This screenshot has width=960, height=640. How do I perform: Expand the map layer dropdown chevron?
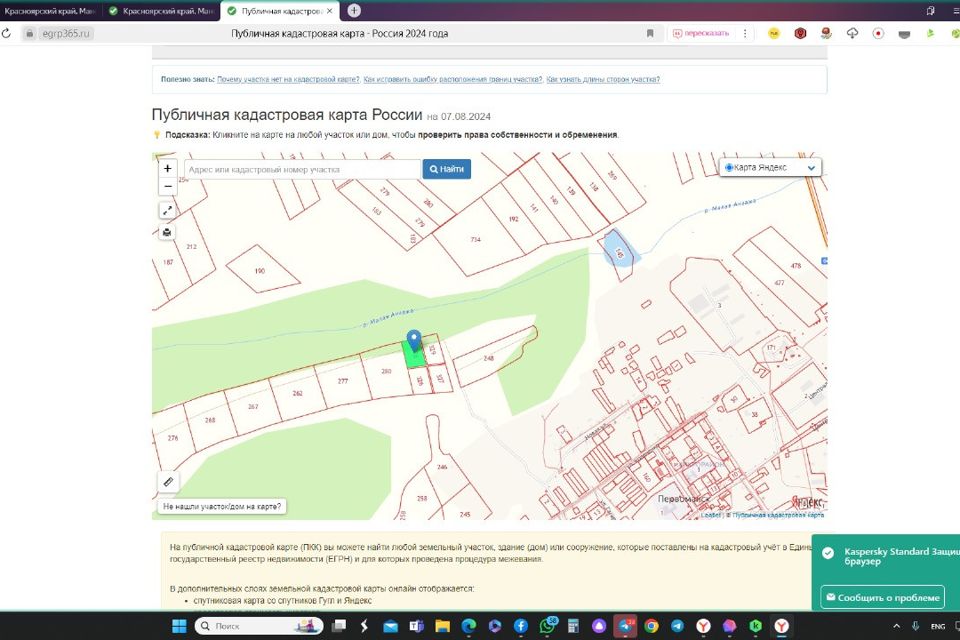coord(811,168)
